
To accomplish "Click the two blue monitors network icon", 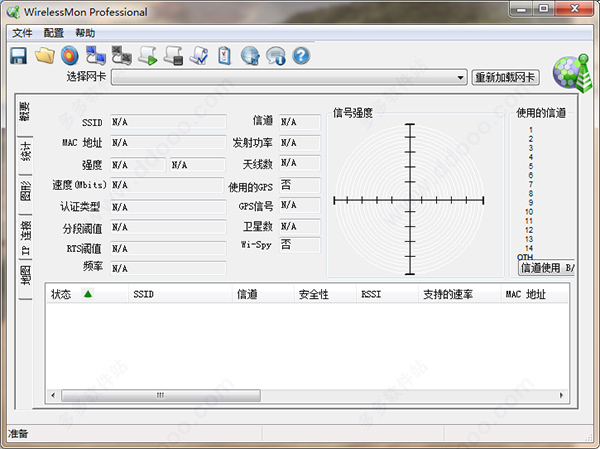I will point(96,56).
